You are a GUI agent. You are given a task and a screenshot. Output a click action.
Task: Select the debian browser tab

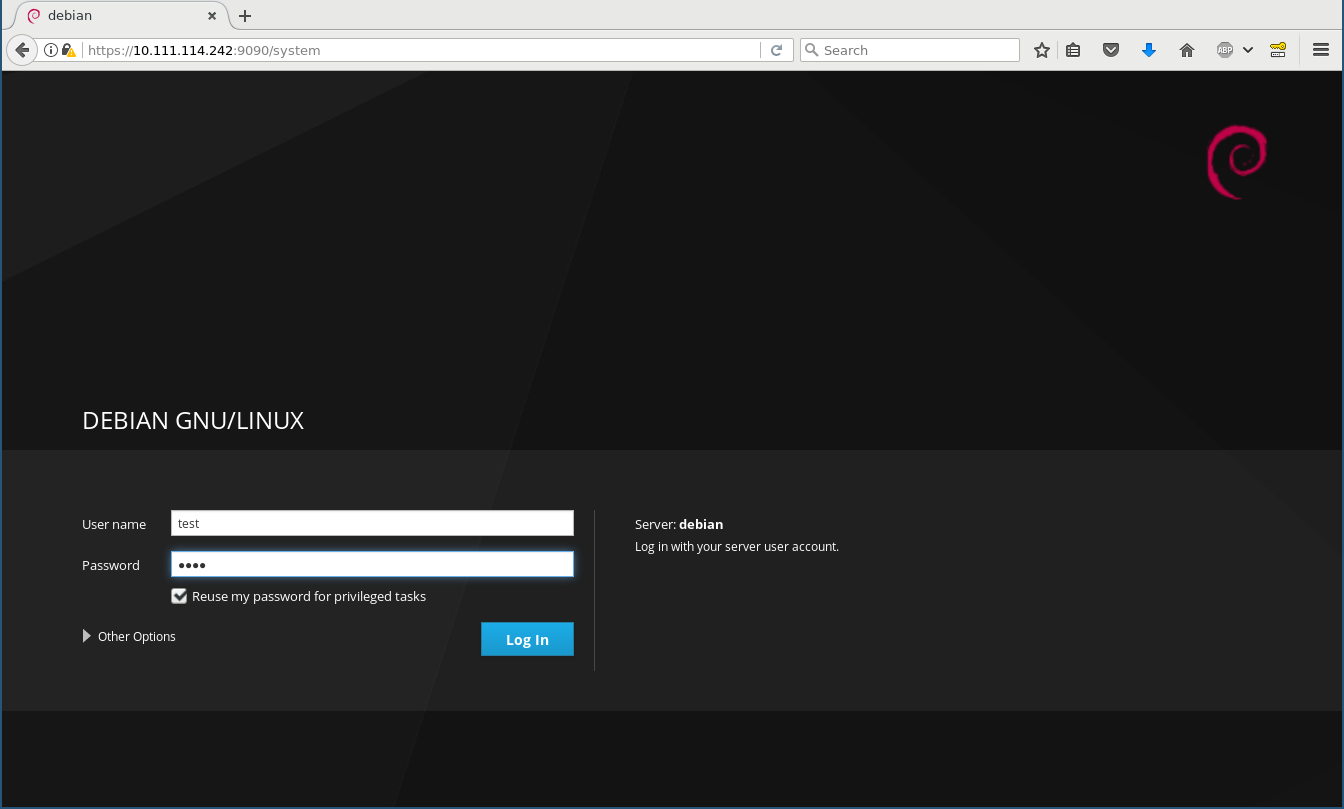122,16
